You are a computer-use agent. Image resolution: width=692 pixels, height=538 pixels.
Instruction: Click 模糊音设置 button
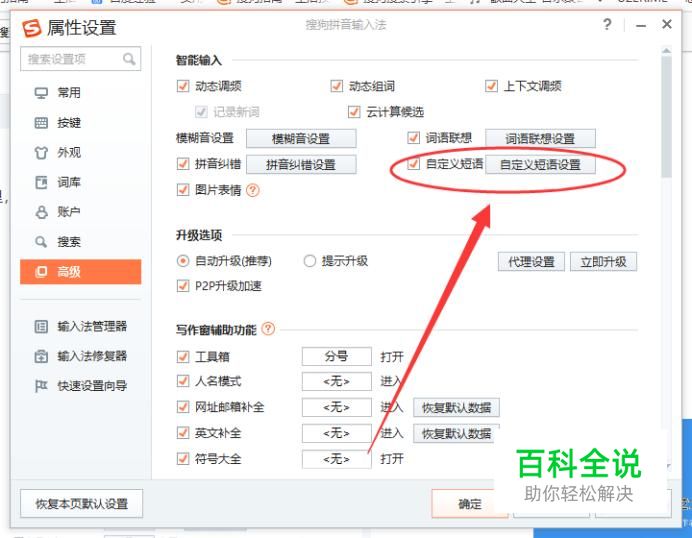point(301,139)
